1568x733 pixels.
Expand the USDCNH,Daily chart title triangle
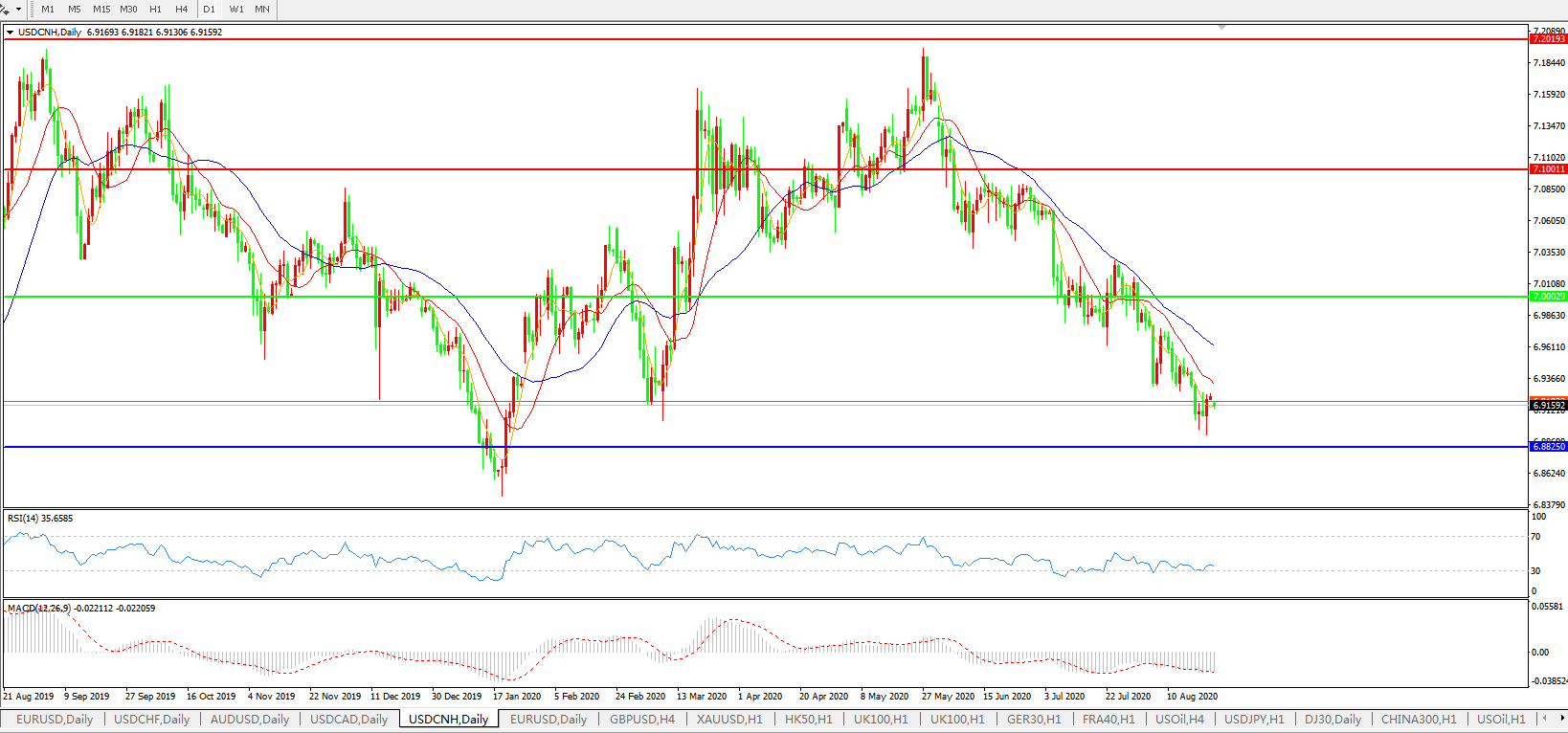pos(10,33)
